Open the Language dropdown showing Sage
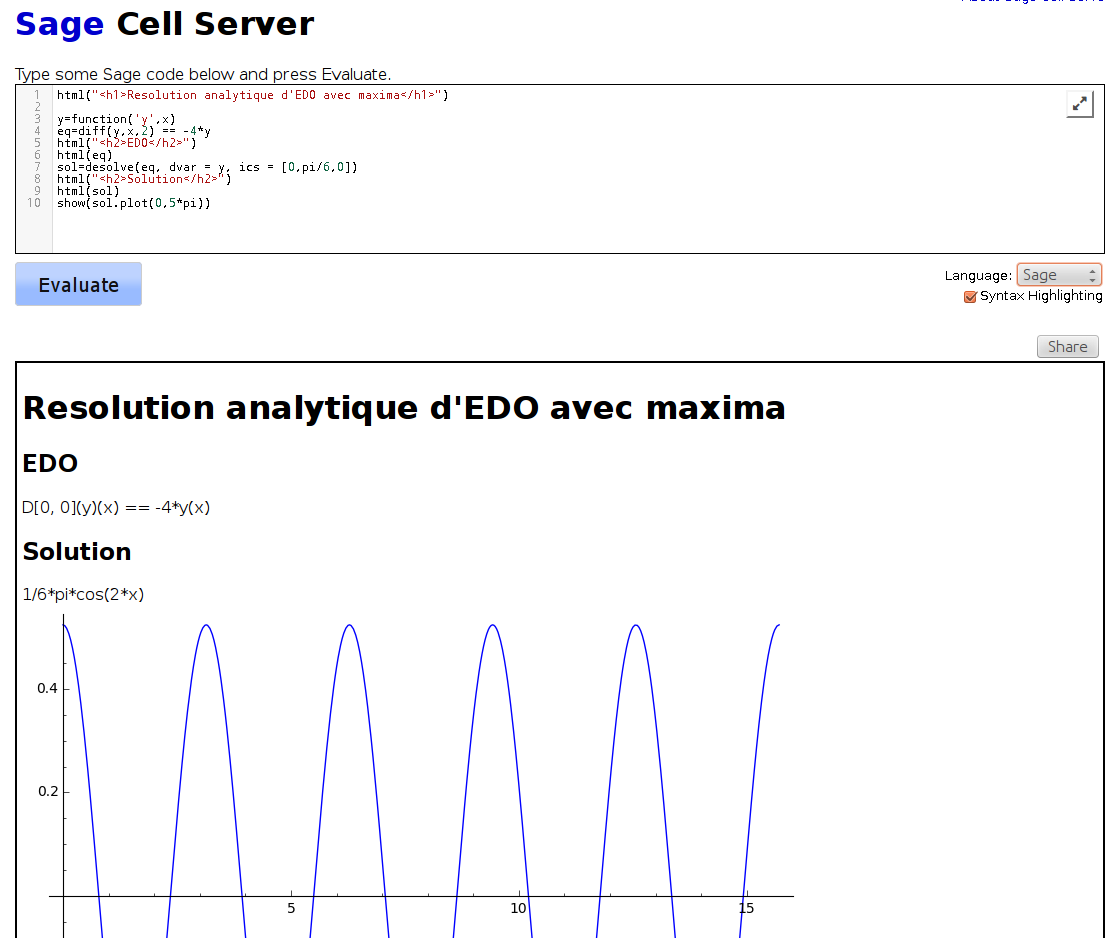This screenshot has height=938, width=1105. 1058,275
